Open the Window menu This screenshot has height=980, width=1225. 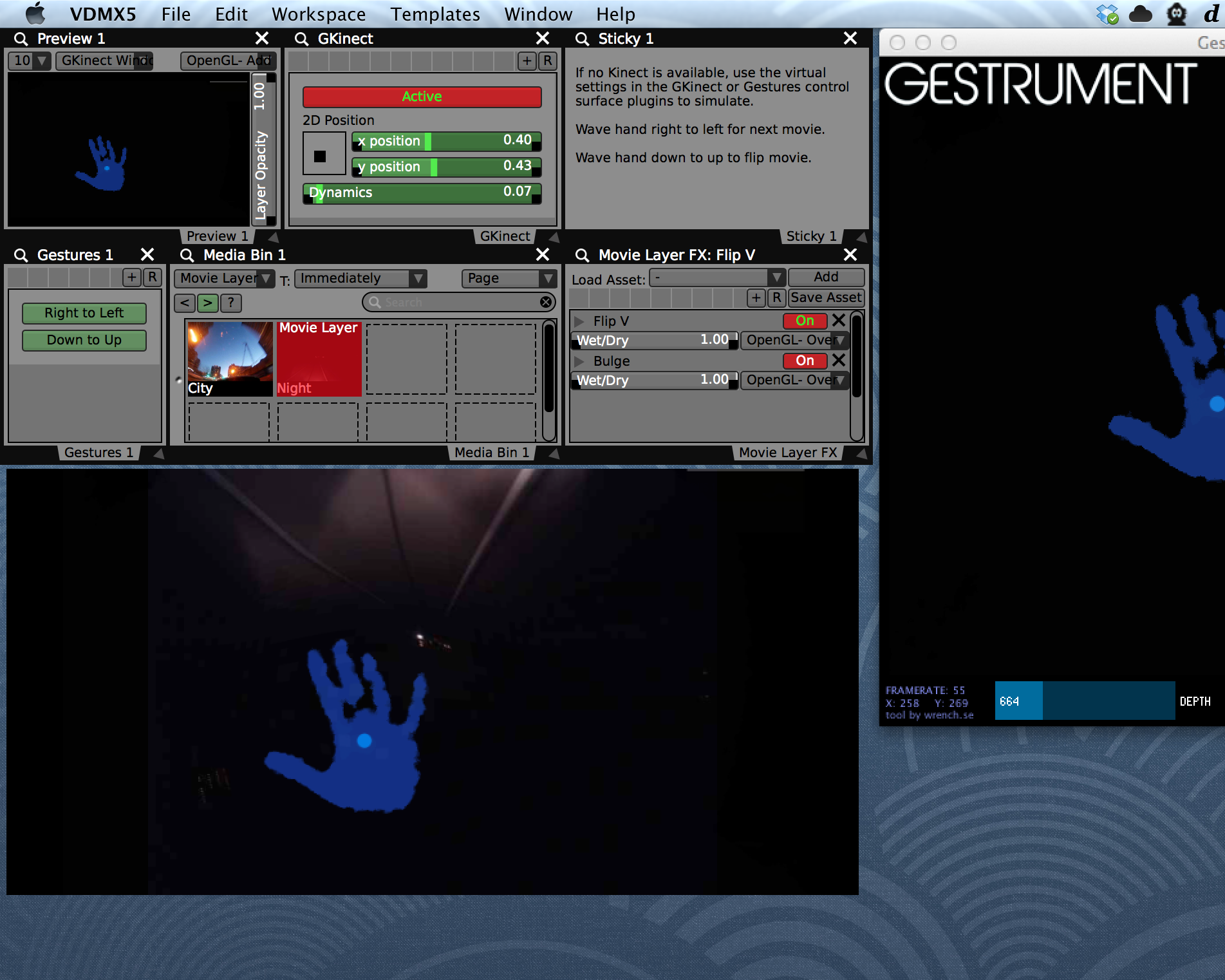[x=538, y=14]
